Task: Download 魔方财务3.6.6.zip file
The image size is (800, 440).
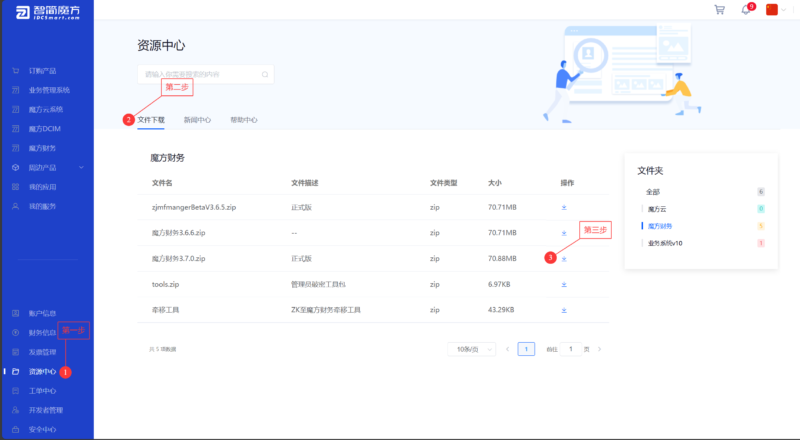Action: pos(564,233)
